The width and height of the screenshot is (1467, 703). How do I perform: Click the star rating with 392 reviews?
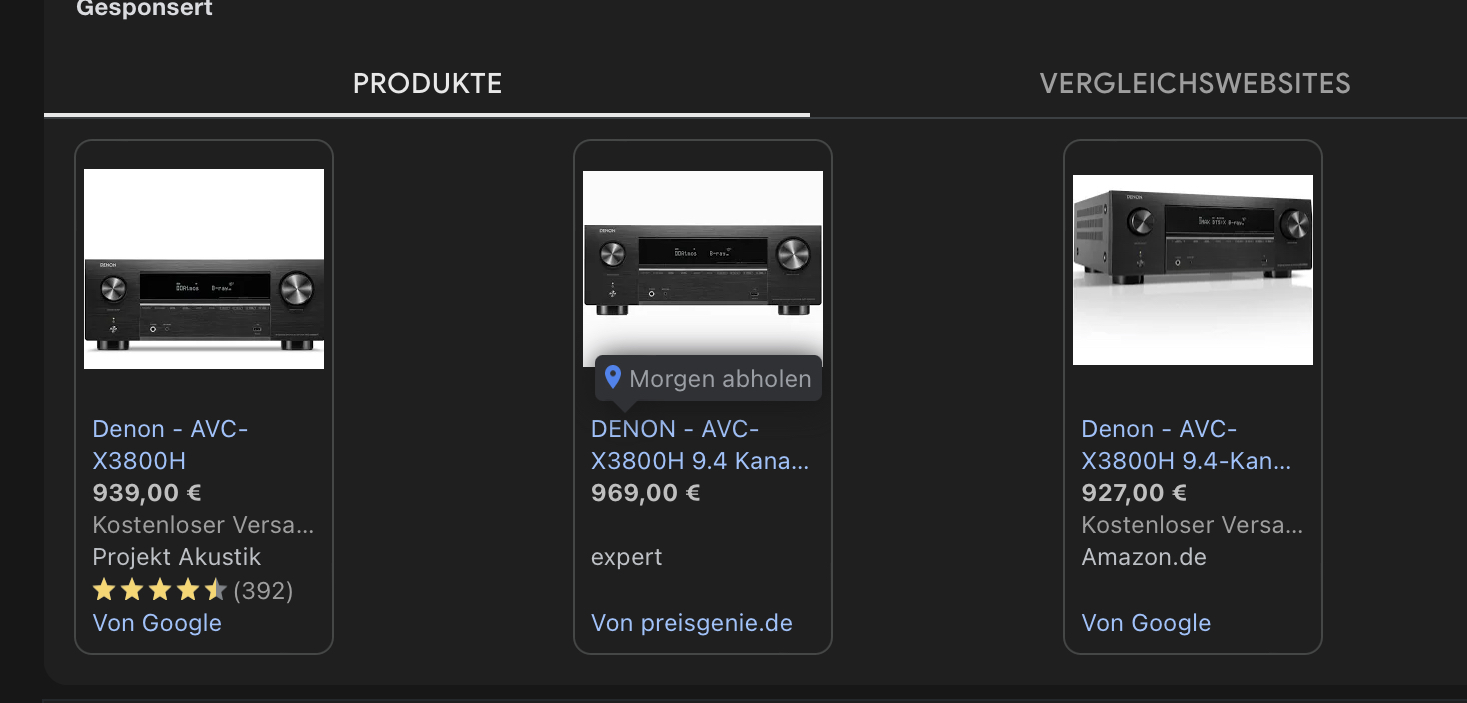point(192,590)
